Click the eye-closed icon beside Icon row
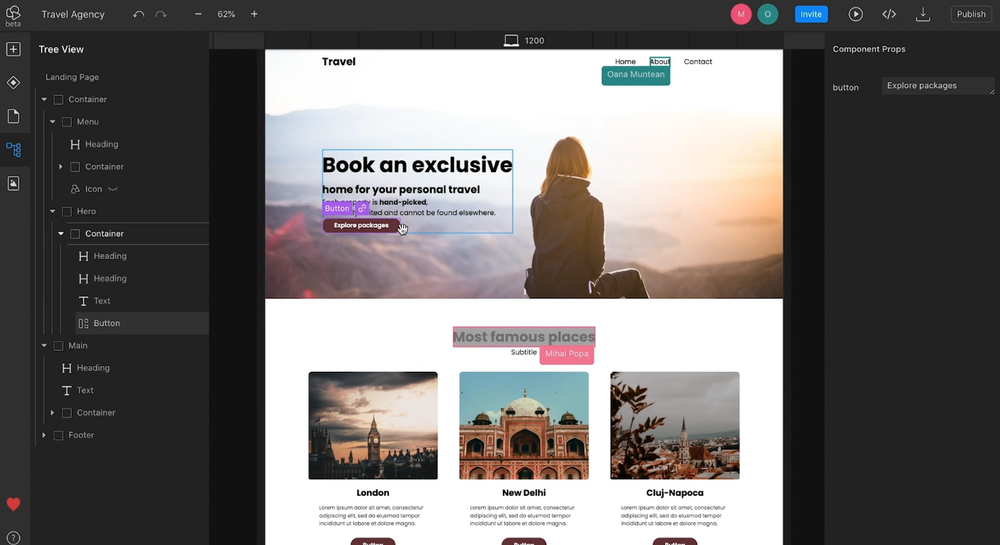The image size is (1000, 545). tap(113, 189)
